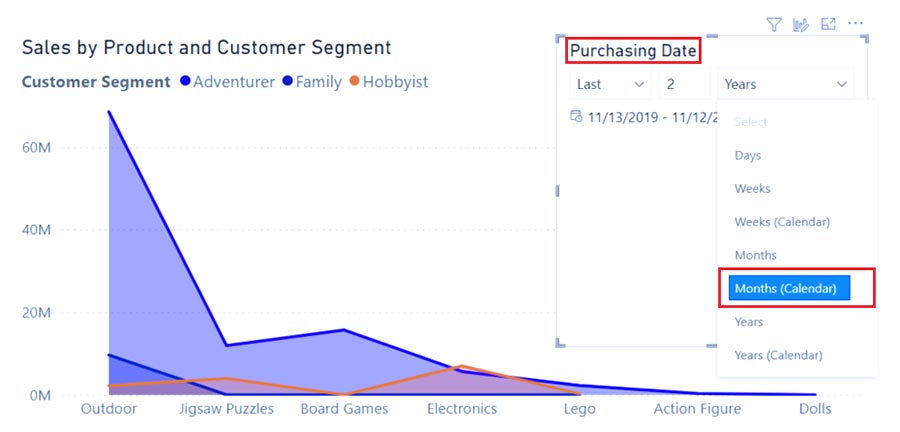Click the filter funnel icon on the visual
Image resolution: width=900 pixels, height=432 pixels.
click(x=774, y=24)
